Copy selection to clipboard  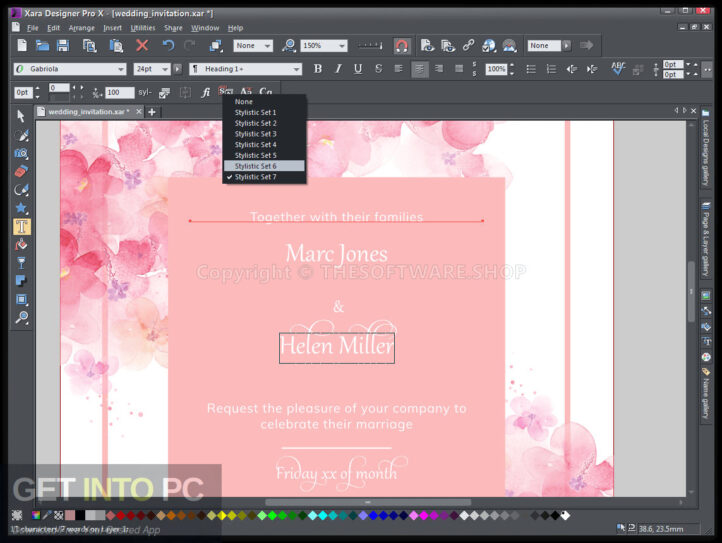pos(89,45)
